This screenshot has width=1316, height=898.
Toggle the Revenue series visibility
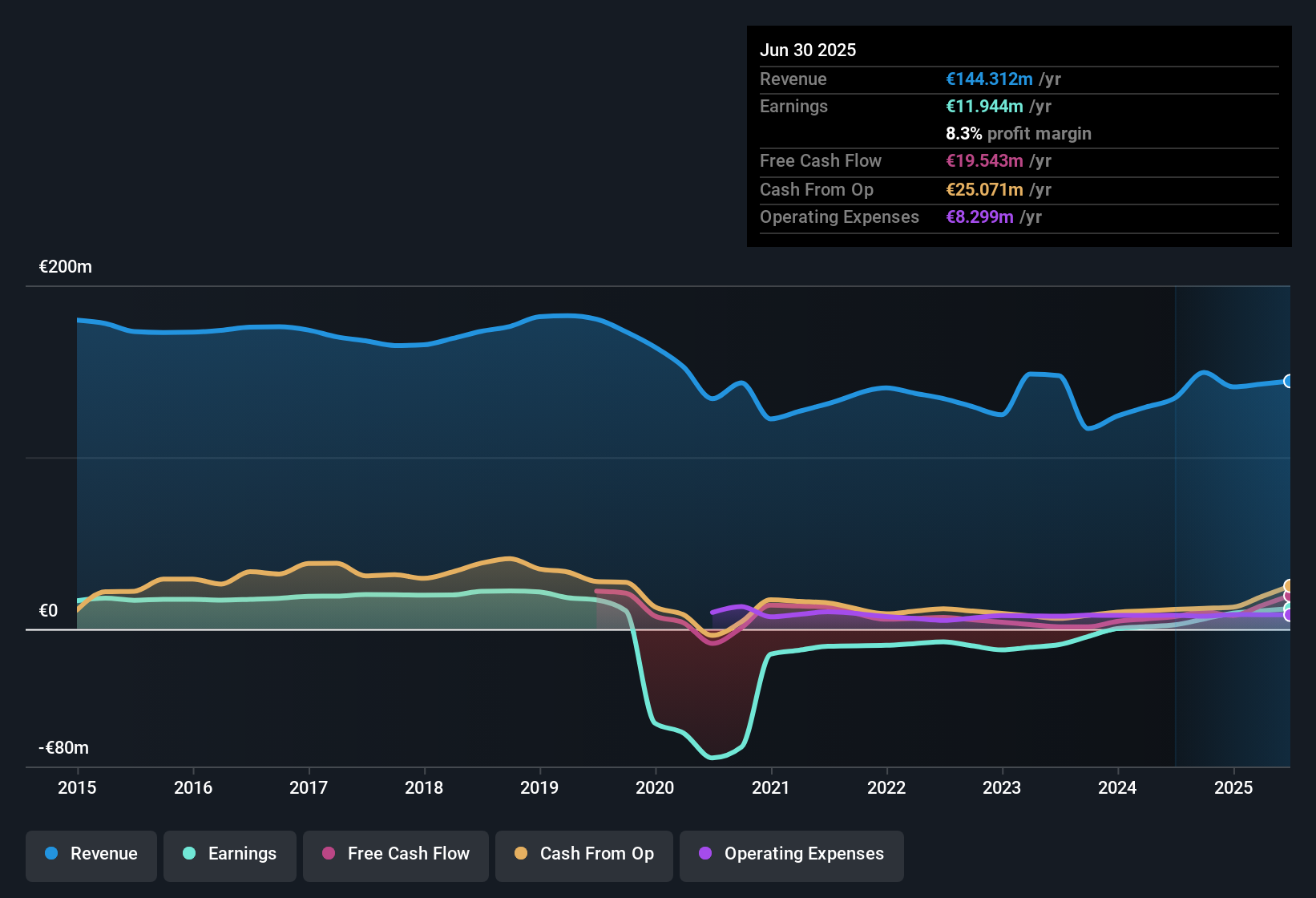tap(91, 855)
